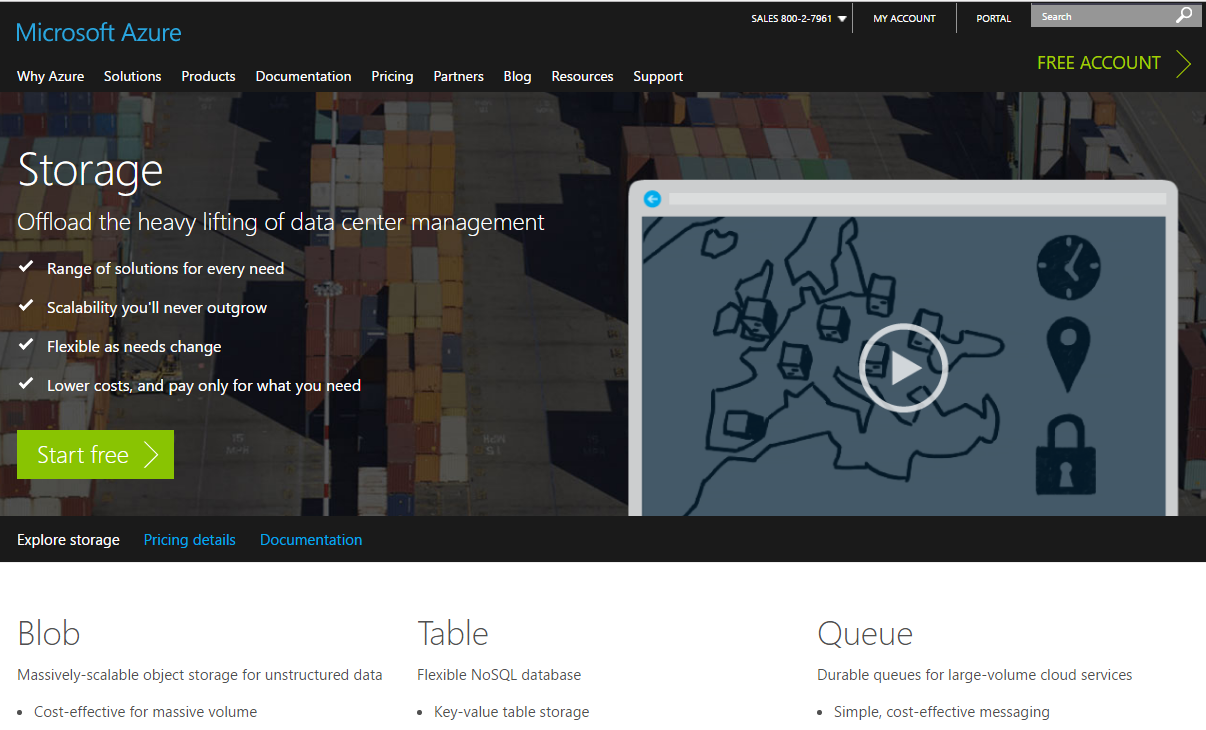Visit the Blog nav link
This screenshot has height=730, width=1206.
517,76
